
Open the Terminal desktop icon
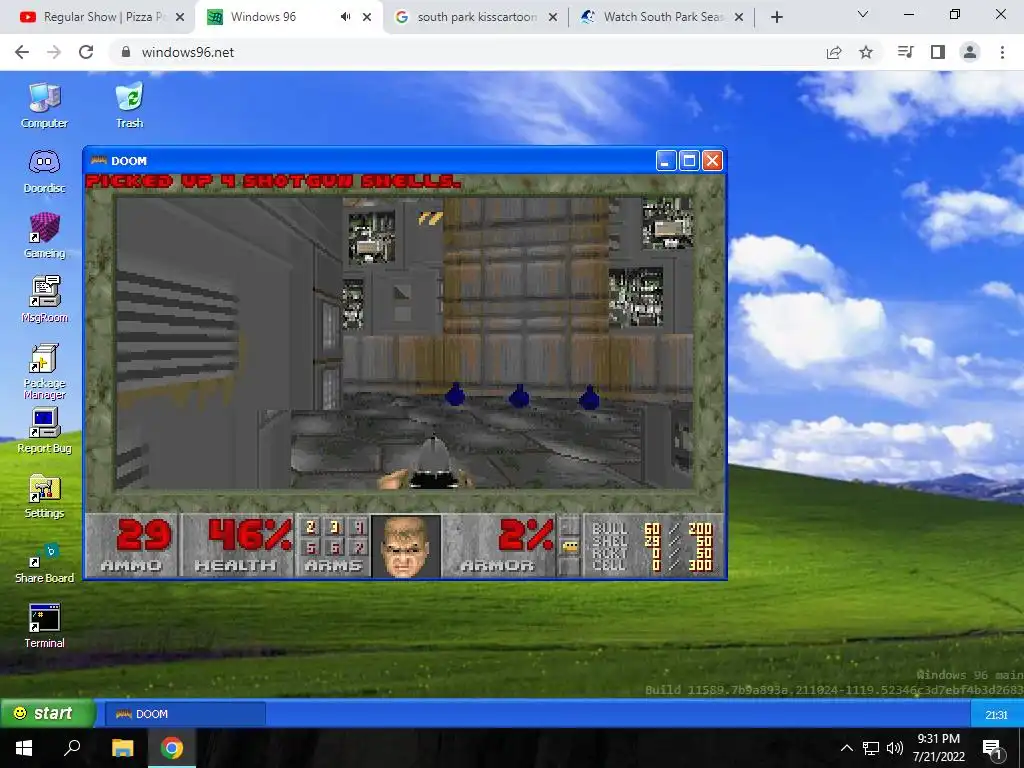[x=44, y=626]
